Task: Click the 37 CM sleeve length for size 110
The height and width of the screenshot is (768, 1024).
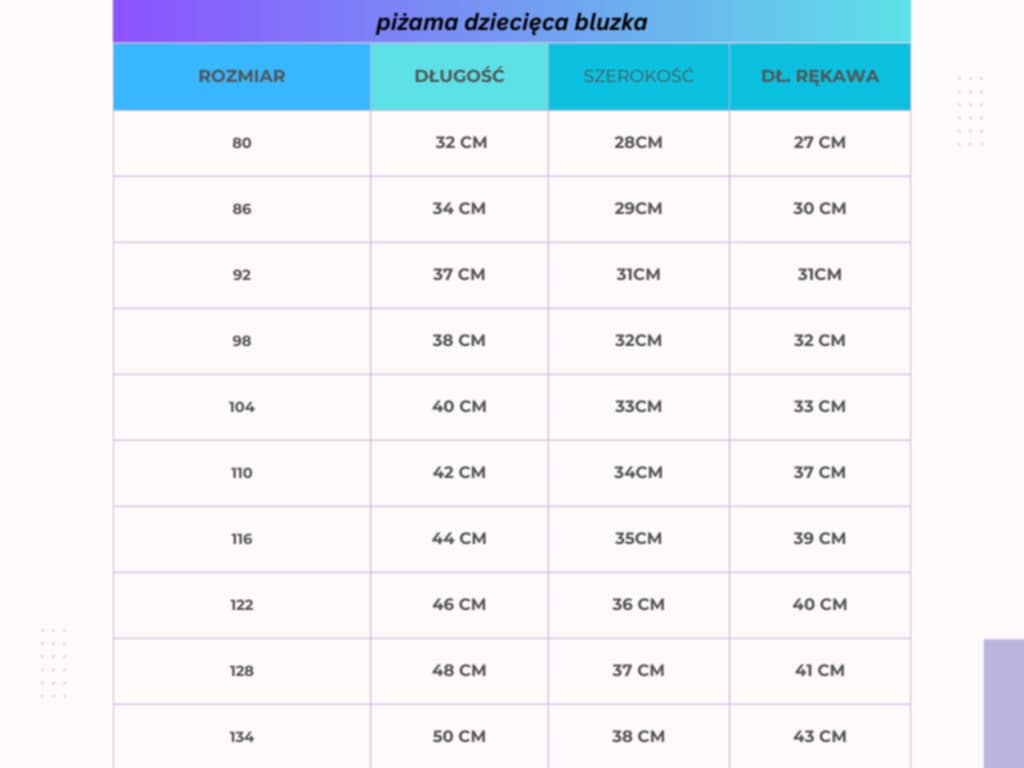Action: point(819,472)
